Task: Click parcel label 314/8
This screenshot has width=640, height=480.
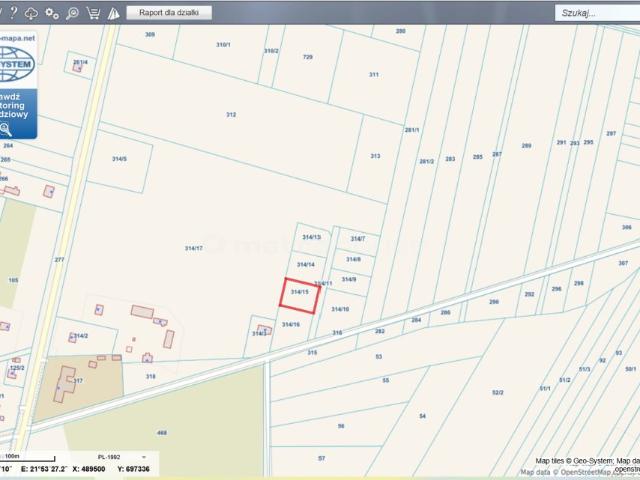Action: tap(353, 259)
